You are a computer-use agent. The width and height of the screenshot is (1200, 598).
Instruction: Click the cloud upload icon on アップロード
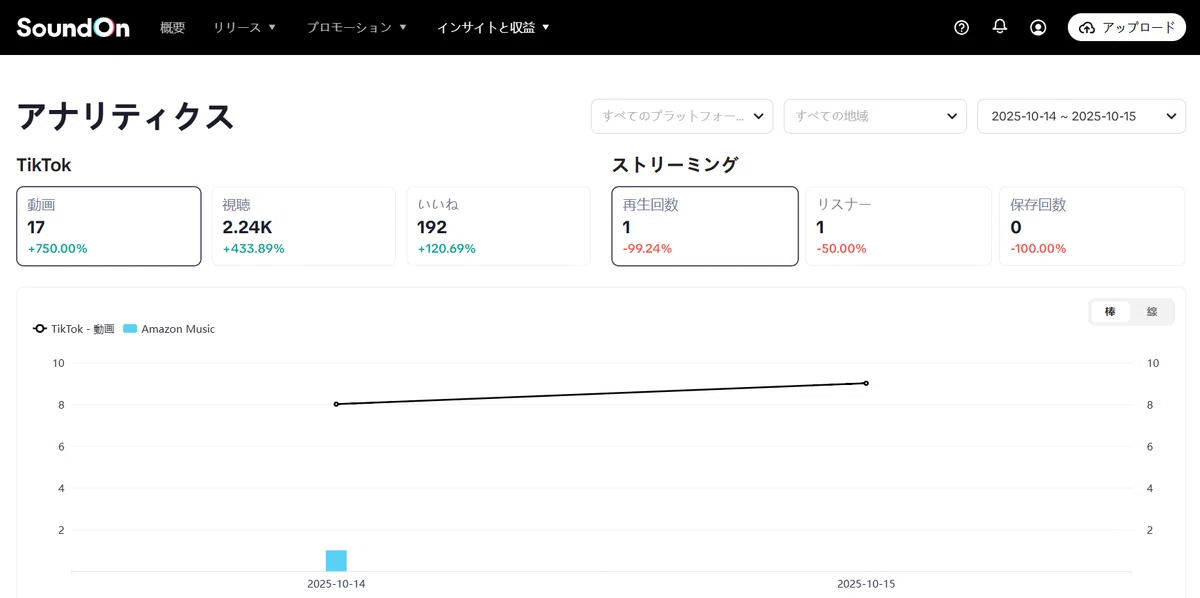tap(1087, 28)
